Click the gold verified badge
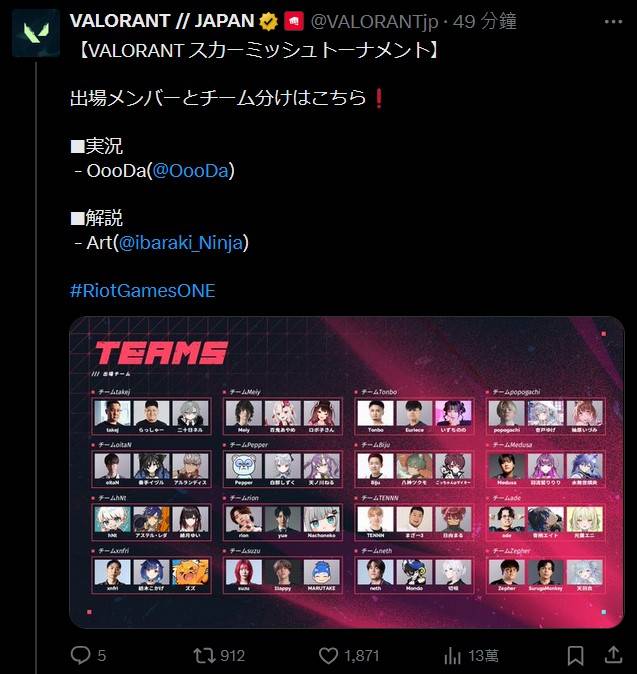This screenshot has height=674, width=637. (x=268, y=21)
